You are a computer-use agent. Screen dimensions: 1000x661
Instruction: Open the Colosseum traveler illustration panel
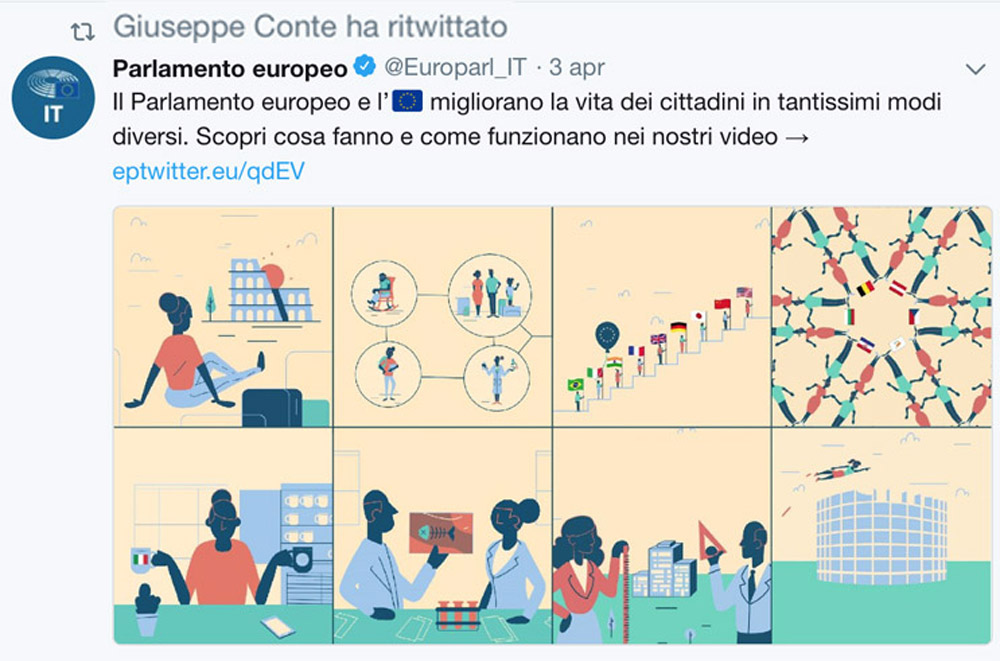(223, 316)
